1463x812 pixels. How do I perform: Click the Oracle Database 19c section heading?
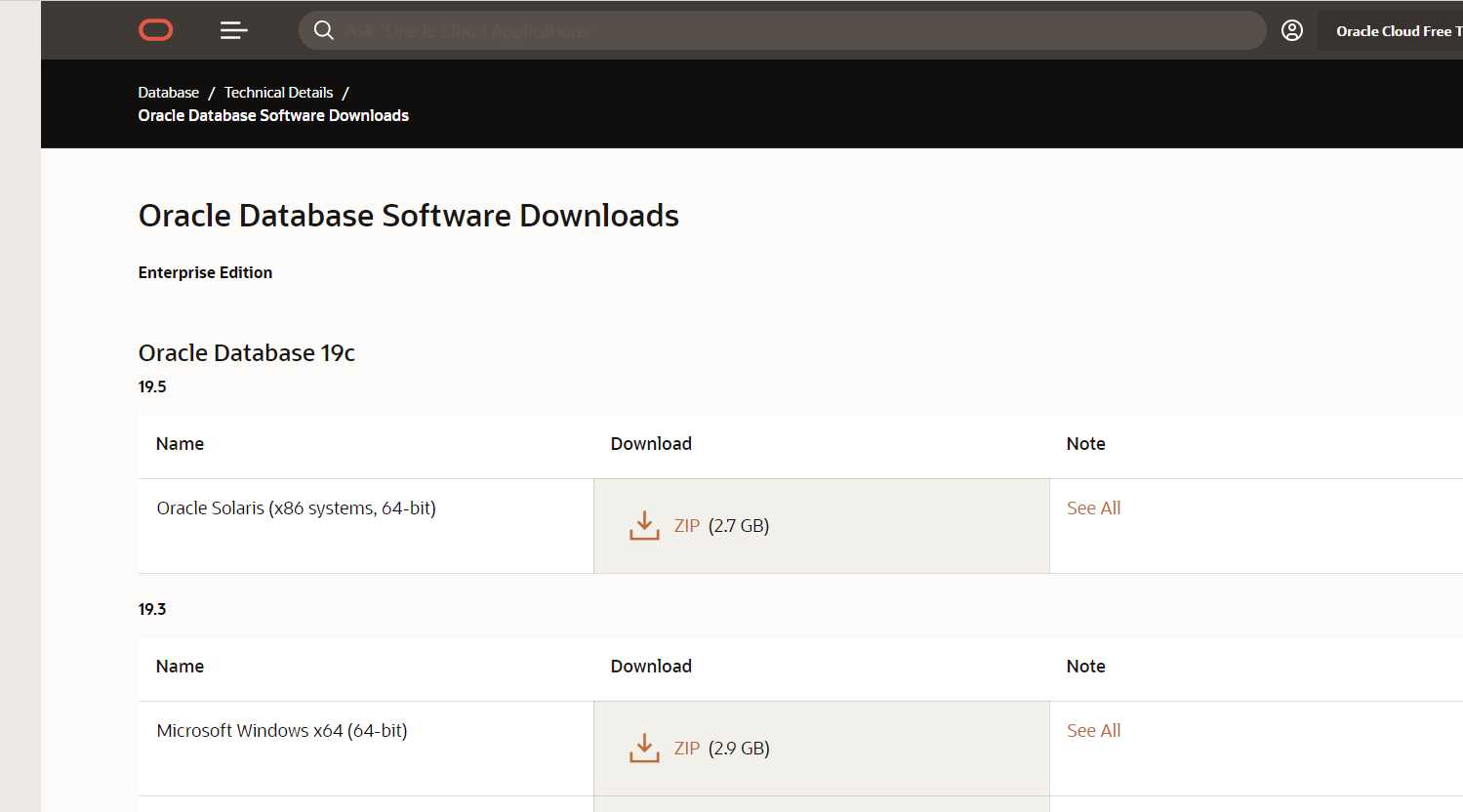pyautogui.click(x=247, y=352)
